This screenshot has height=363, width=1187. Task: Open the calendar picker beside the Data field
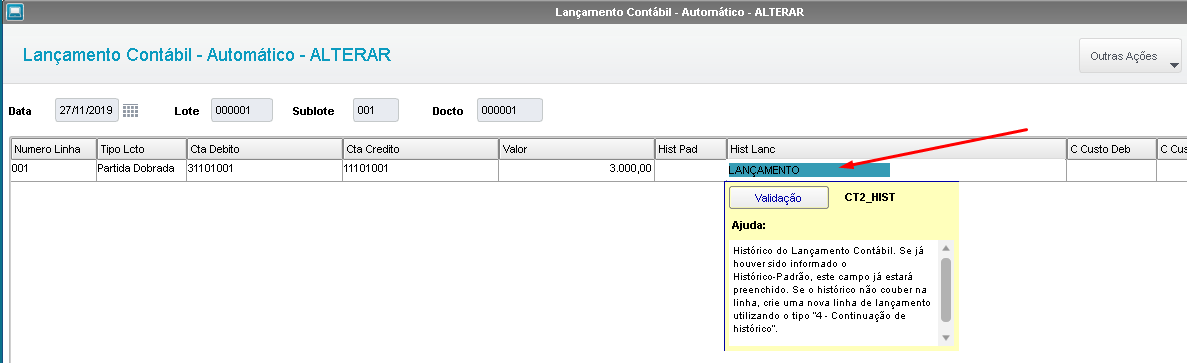130,110
